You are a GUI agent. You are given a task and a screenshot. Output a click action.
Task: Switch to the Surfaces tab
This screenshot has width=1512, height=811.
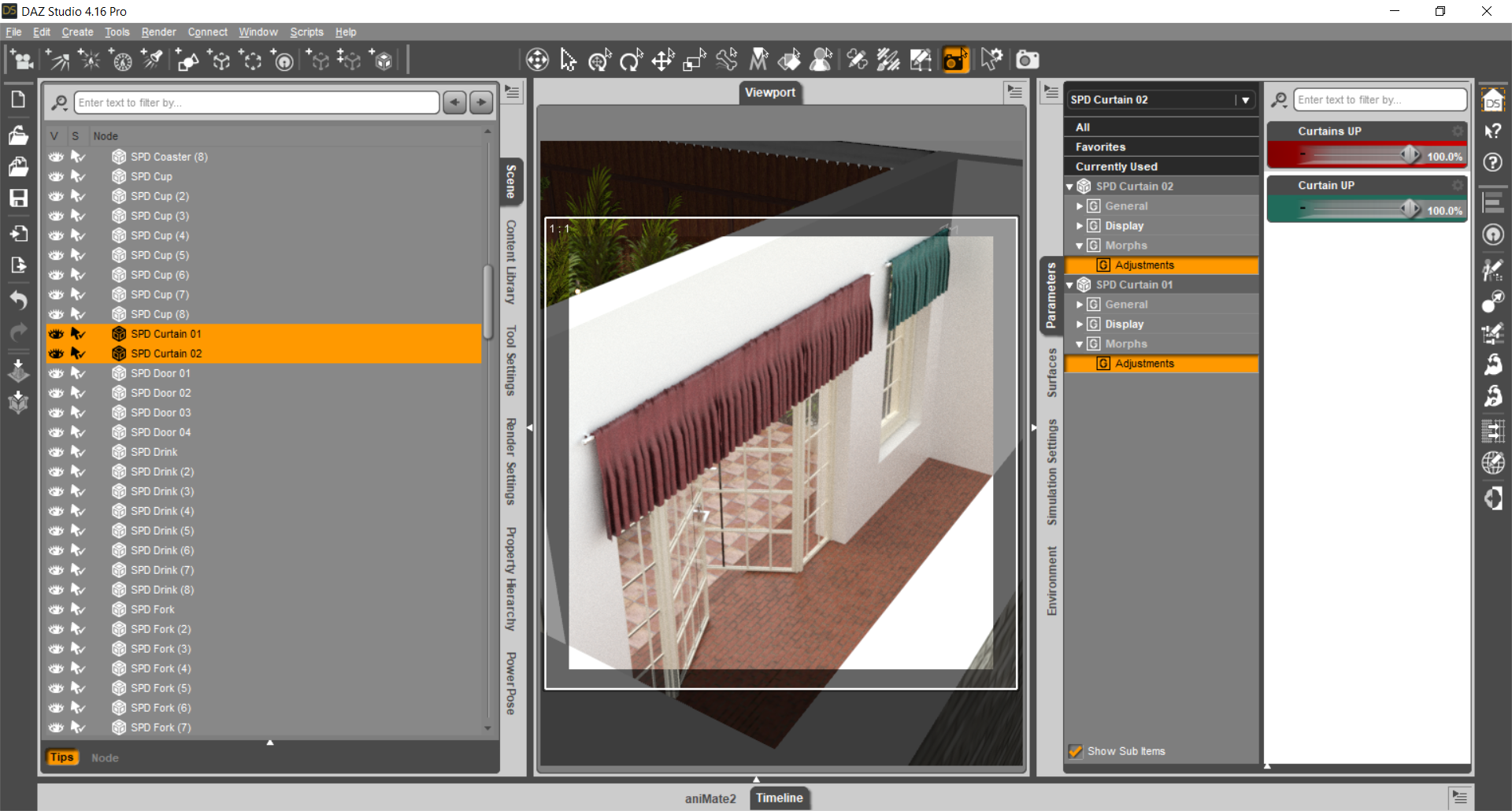coord(1051,372)
